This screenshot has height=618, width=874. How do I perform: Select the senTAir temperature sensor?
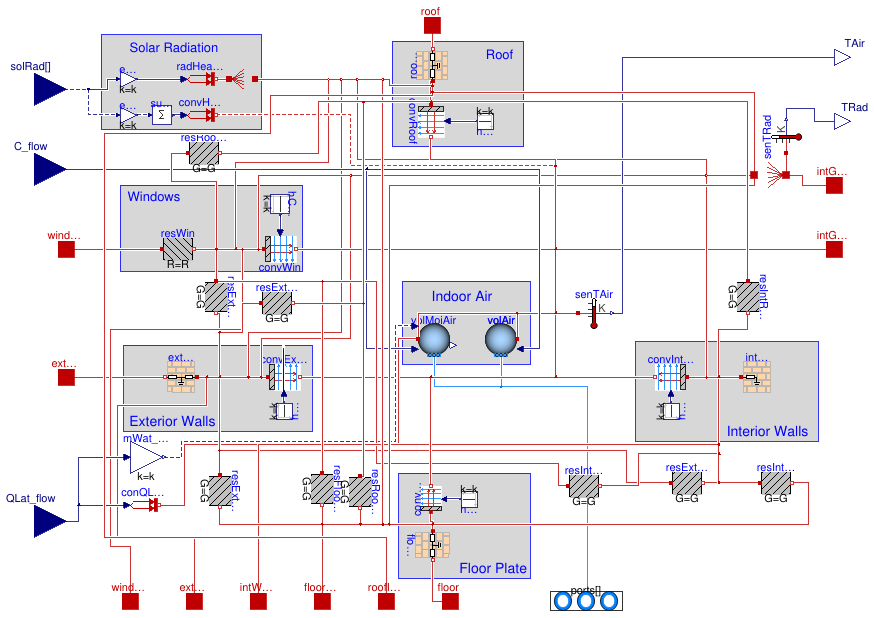point(594,313)
